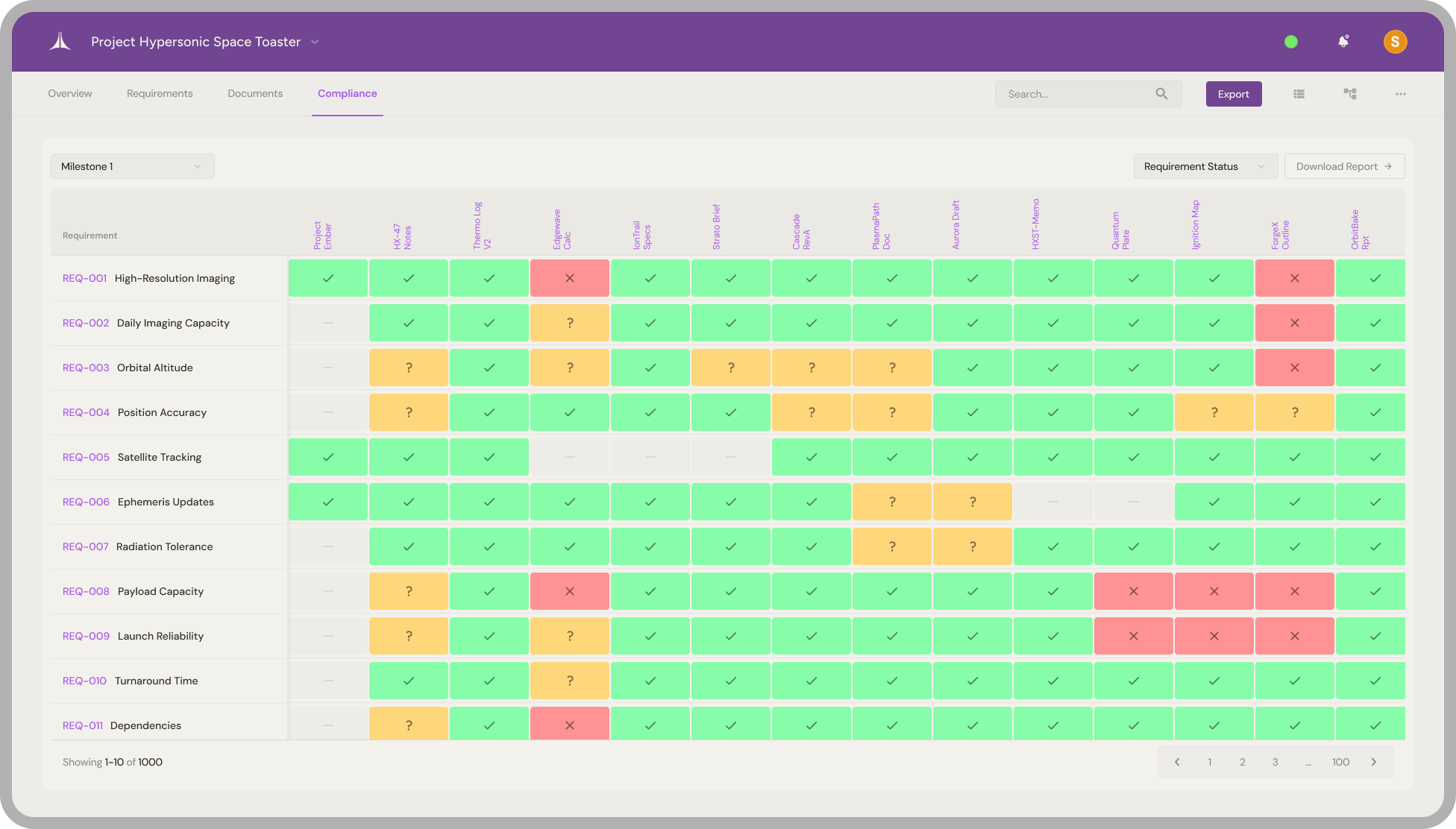Click red failed cell for REQ-001 Edgewave Calc

click(x=569, y=278)
